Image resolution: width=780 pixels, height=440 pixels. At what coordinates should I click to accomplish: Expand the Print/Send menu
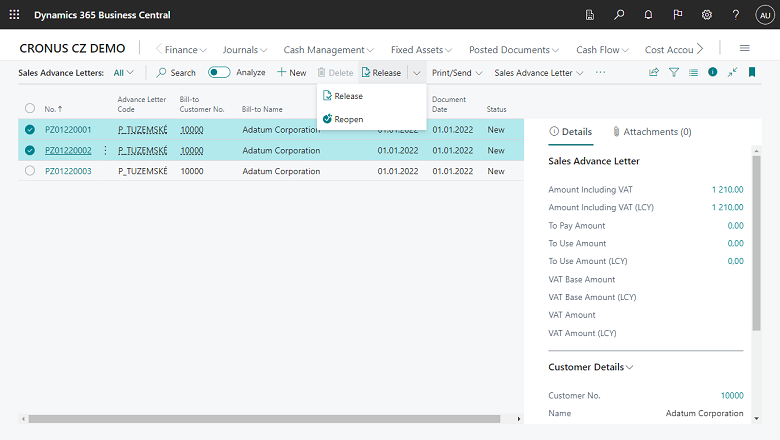pyautogui.click(x=457, y=73)
